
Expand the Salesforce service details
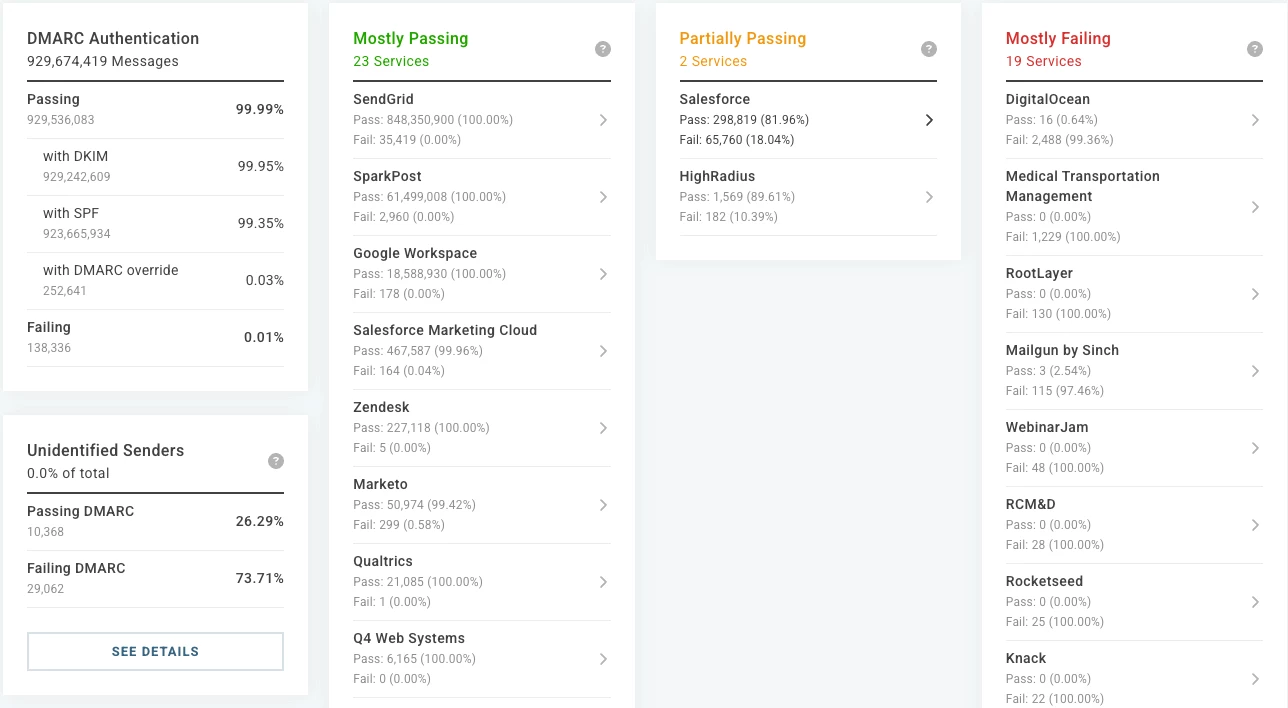pyautogui.click(x=929, y=119)
